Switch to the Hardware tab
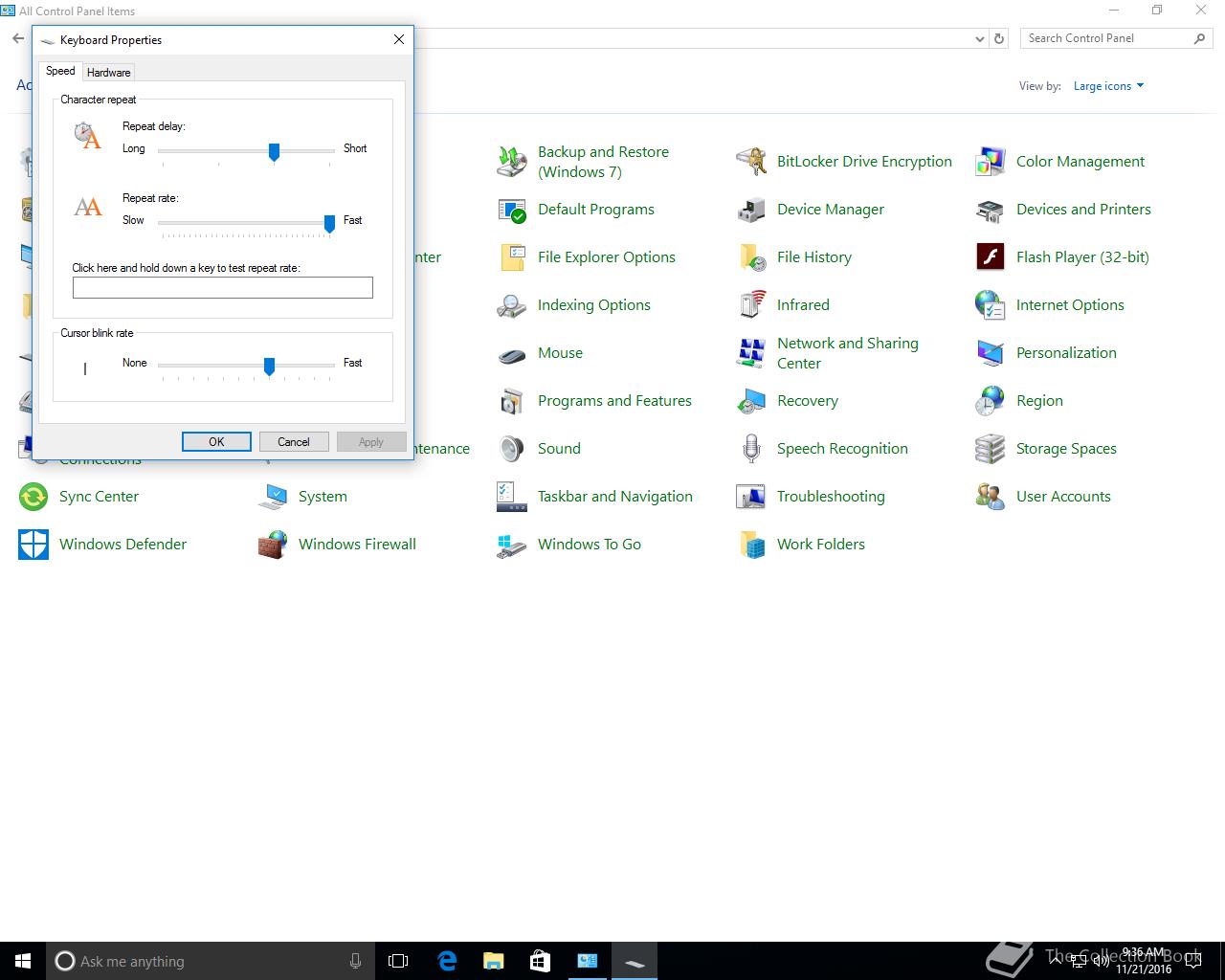This screenshot has height=980, width=1225. [x=108, y=73]
